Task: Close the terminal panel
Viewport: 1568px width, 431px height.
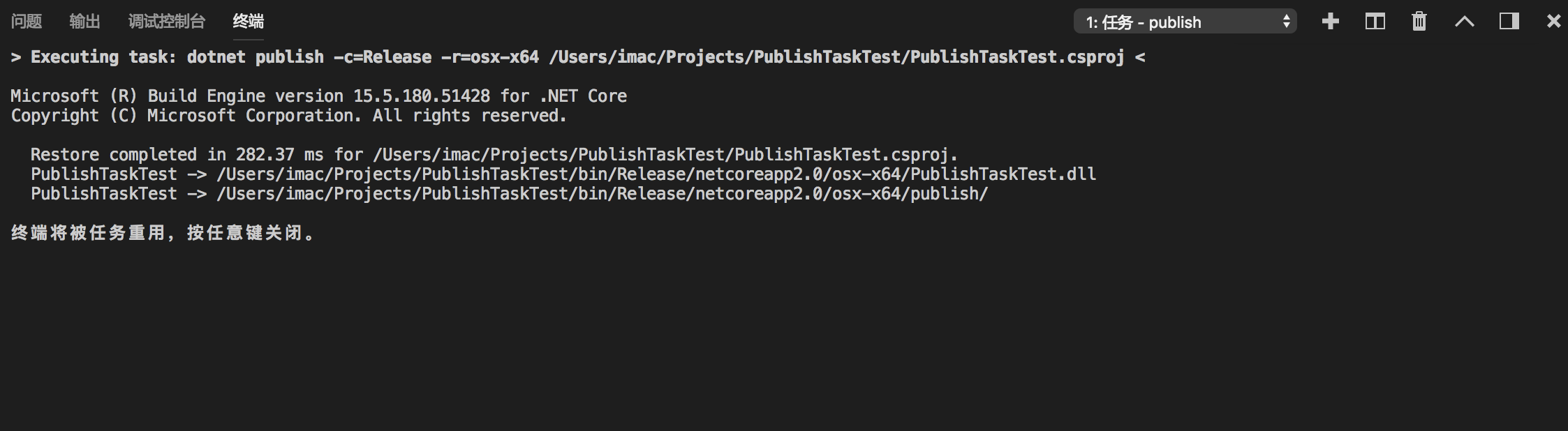Action: click(1553, 22)
